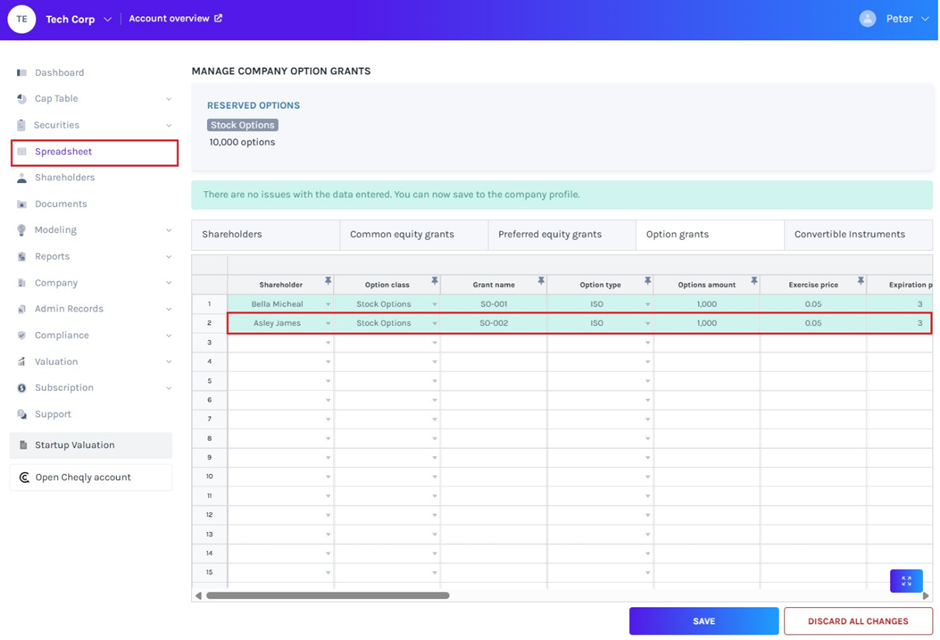Click the pin icon on Shareholder column

328,282
